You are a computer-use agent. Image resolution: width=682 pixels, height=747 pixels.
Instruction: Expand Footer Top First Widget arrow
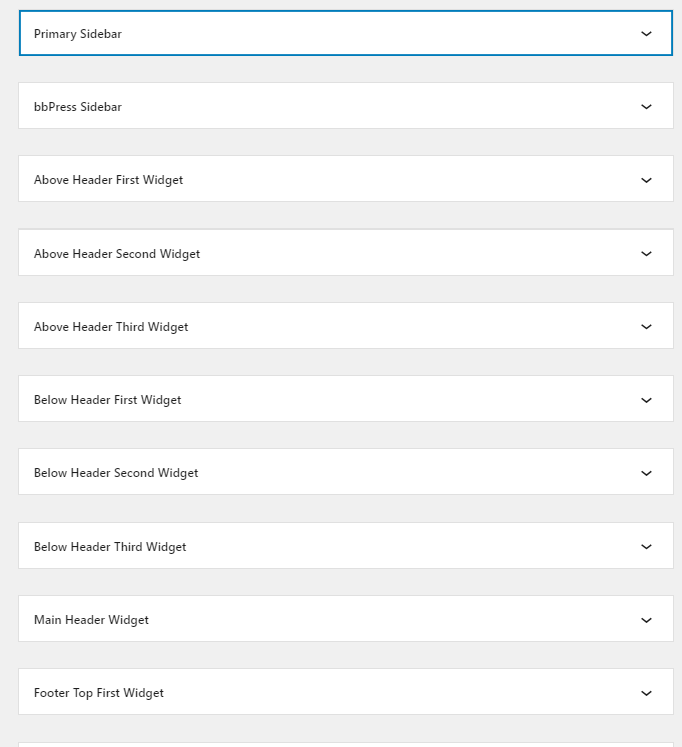pos(646,693)
